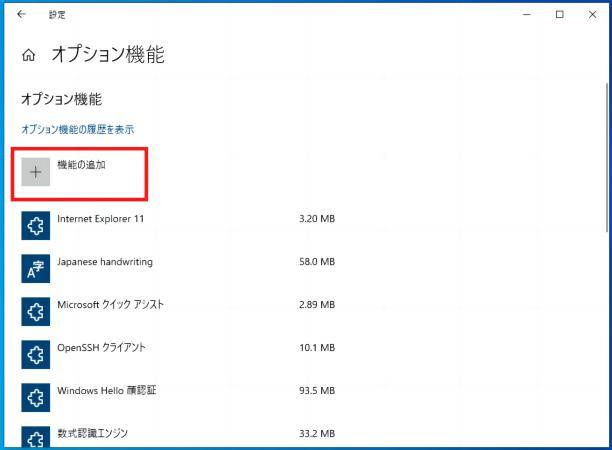Select OpenSSH クライアント entry
Image resolution: width=612 pixels, height=450 pixels.
click(101, 347)
